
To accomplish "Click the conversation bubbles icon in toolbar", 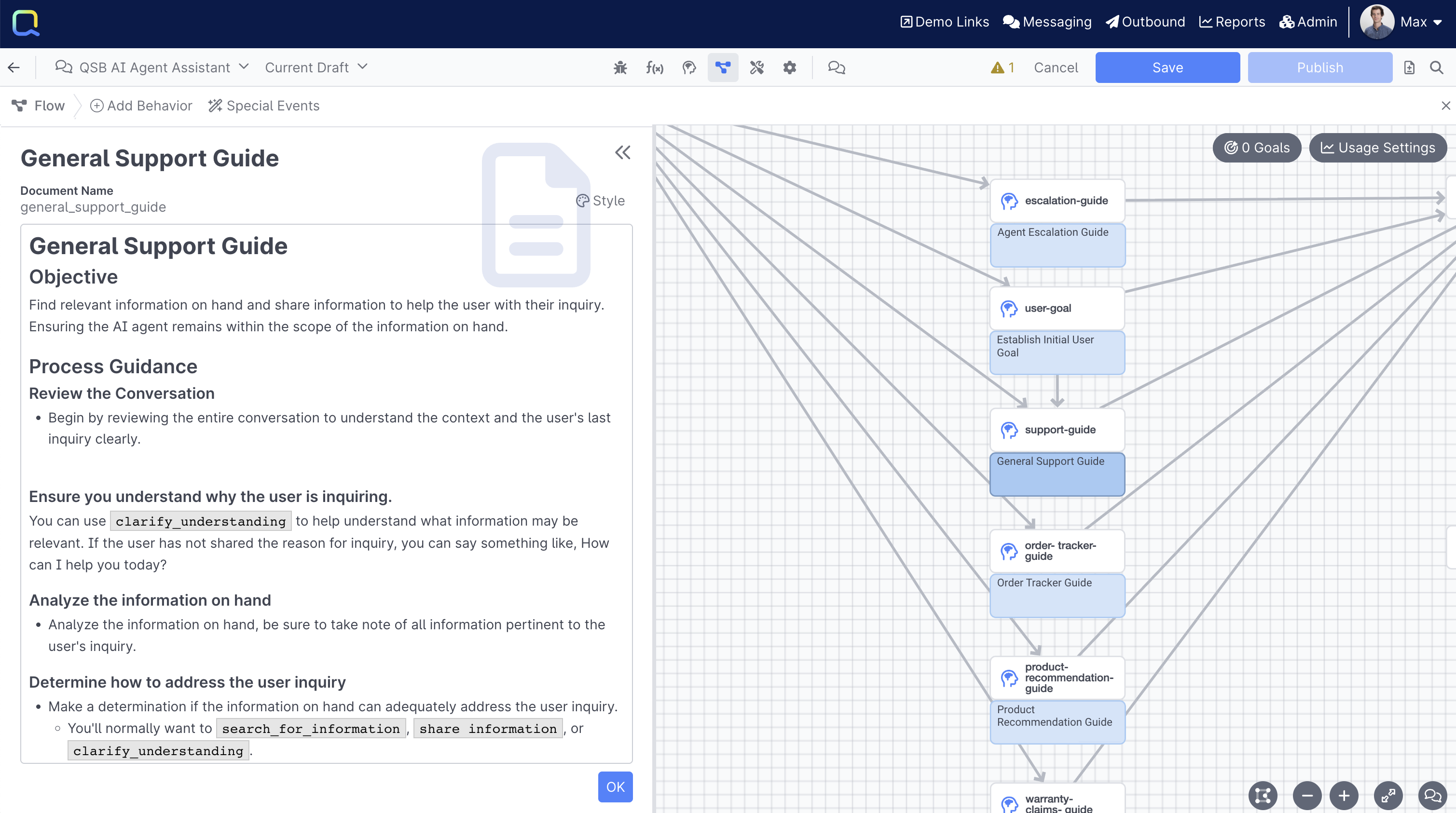I will 836,67.
